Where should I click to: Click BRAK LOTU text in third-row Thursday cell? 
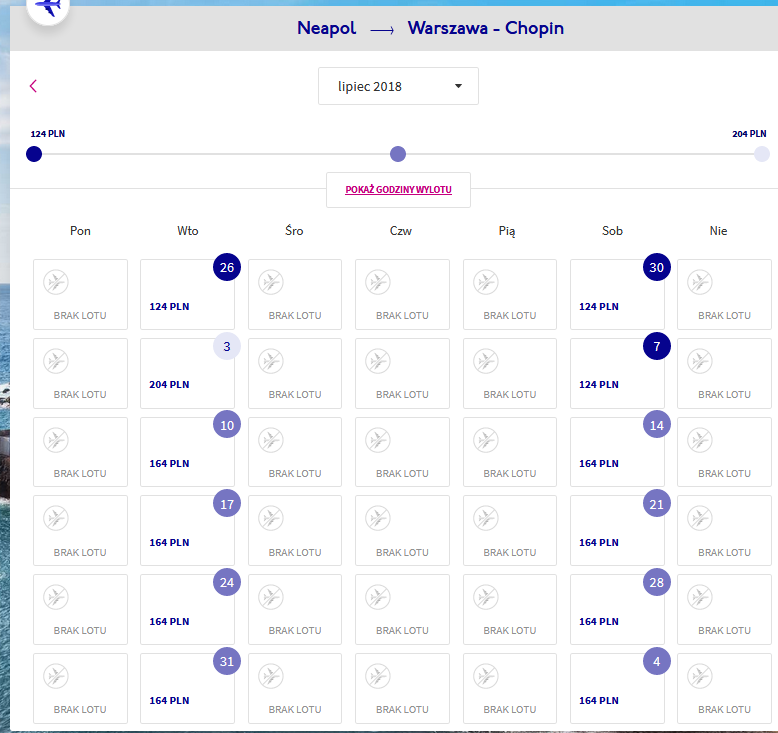402,473
